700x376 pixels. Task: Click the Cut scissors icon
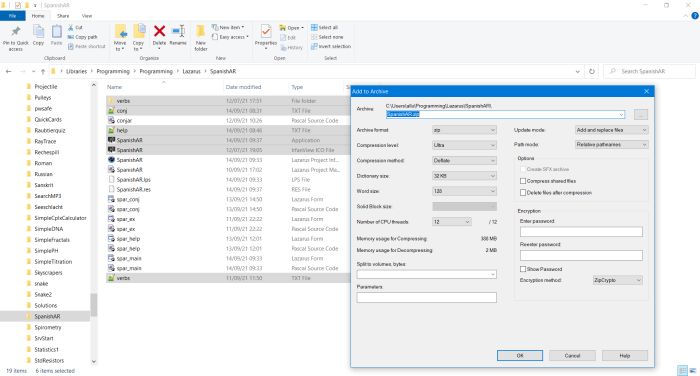(71, 28)
